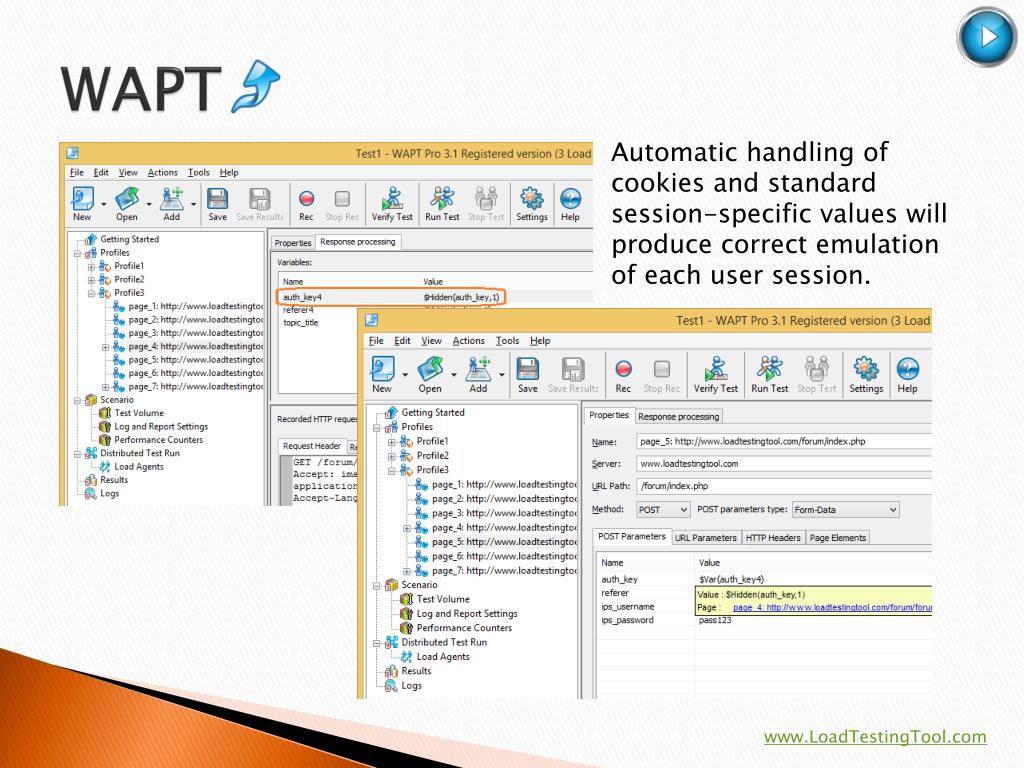Click Help icon in back WAPT window

coord(570,204)
